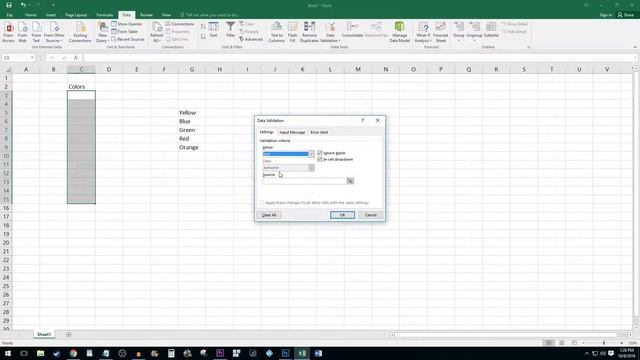Open Chrome from the taskbar
Screen dimensions: 640x360
pos(73,353)
